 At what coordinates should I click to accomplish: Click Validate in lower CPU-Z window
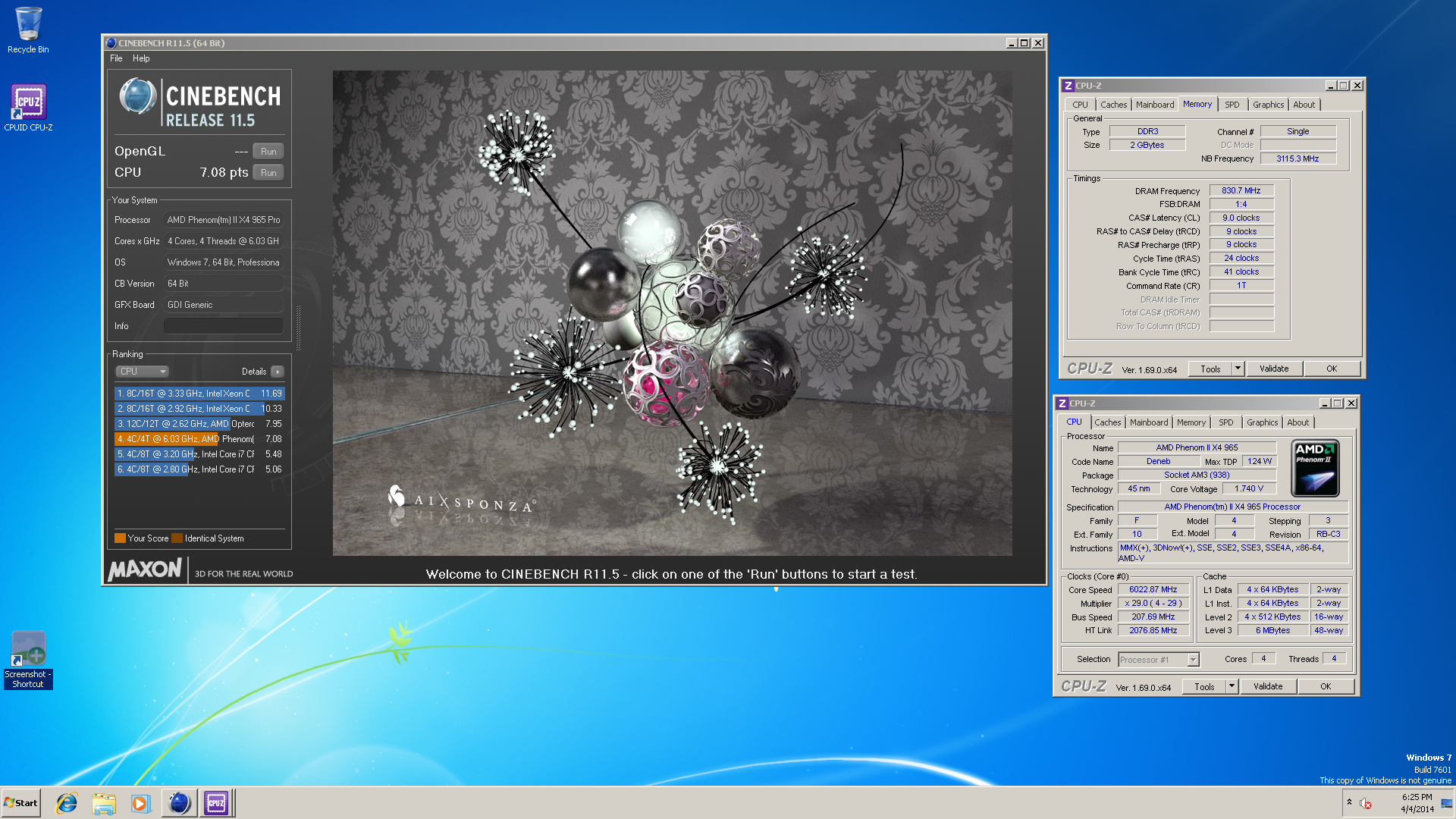click(1268, 687)
